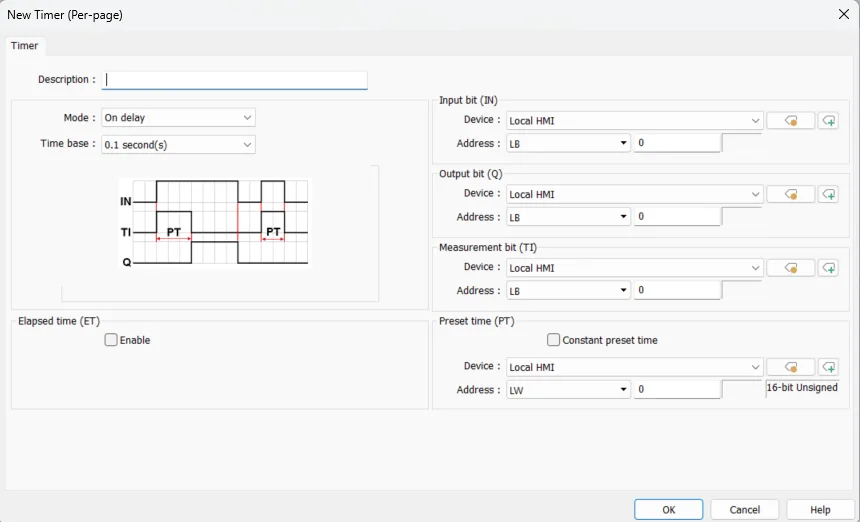Click the 16-bit Unsigned format label

pyautogui.click(x=802, y=388)
